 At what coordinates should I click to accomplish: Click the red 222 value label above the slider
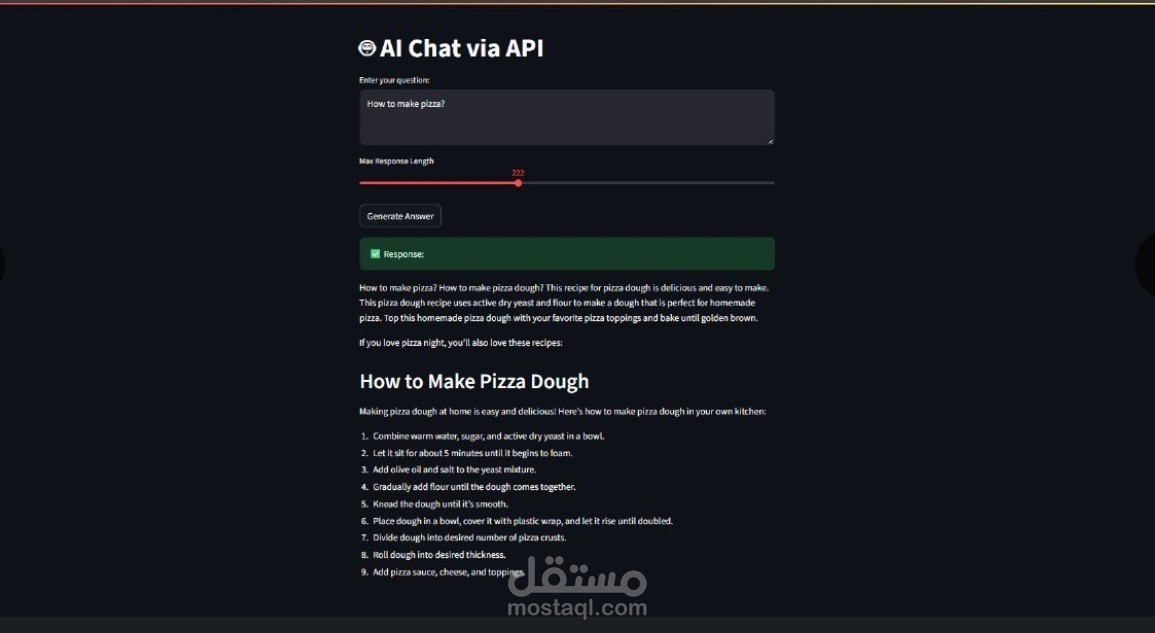coord(518,172)
